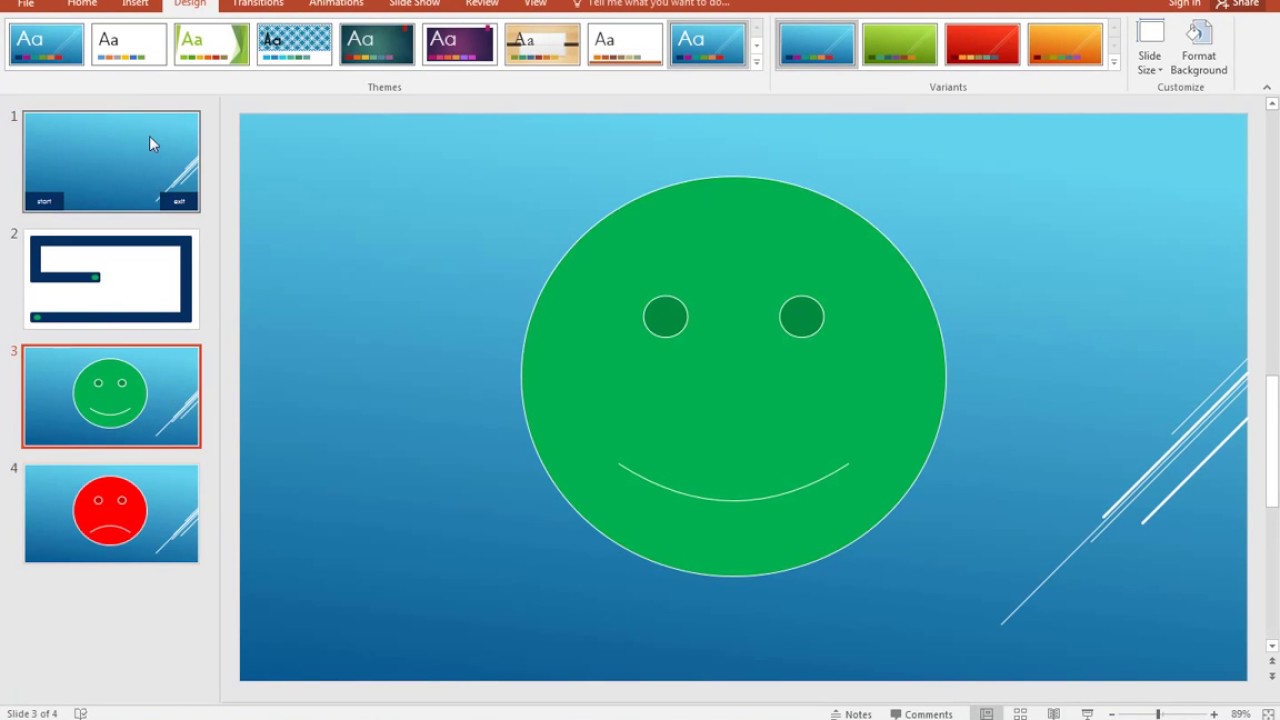Apply the blue diamond-pattern theme
Image resolution: width=1280 pixels, height=720 pixels.
click(294, 45)
